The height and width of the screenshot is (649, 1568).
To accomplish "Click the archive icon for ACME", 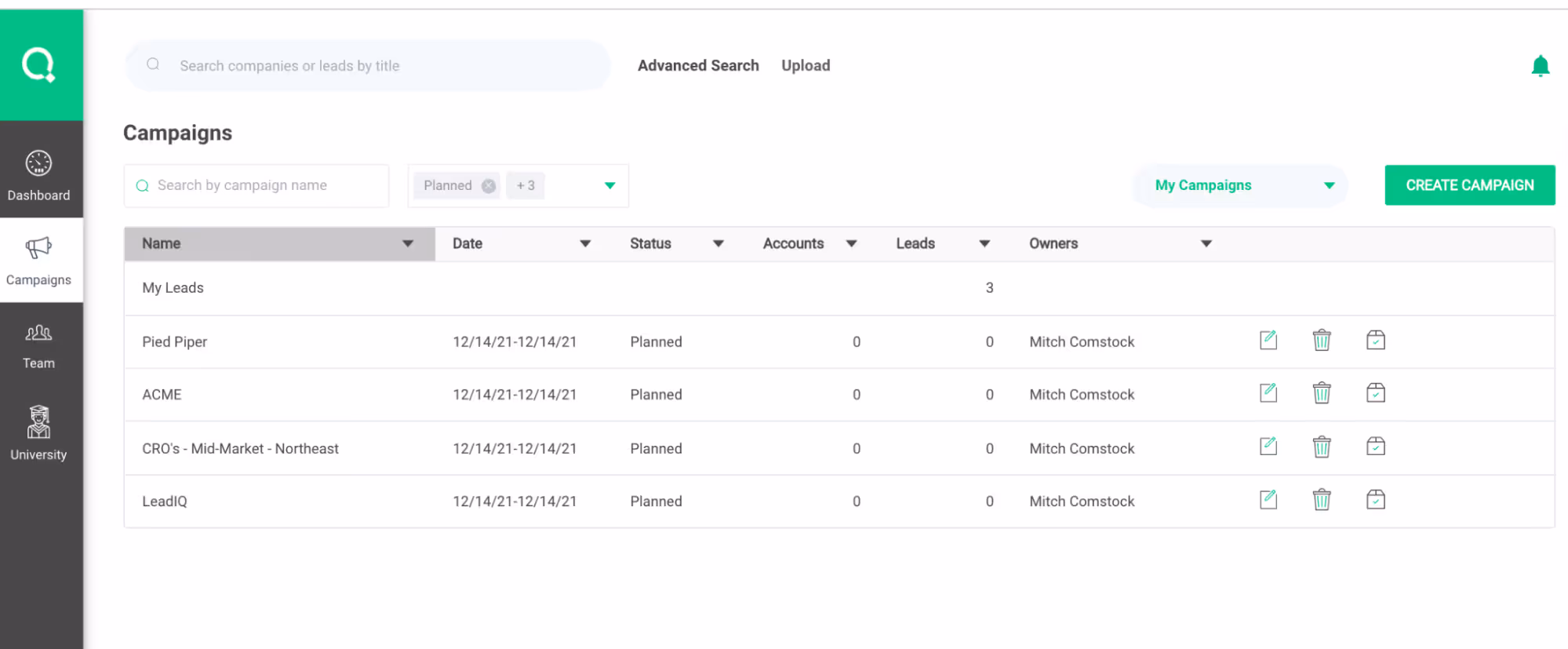I will [1375, 392].
